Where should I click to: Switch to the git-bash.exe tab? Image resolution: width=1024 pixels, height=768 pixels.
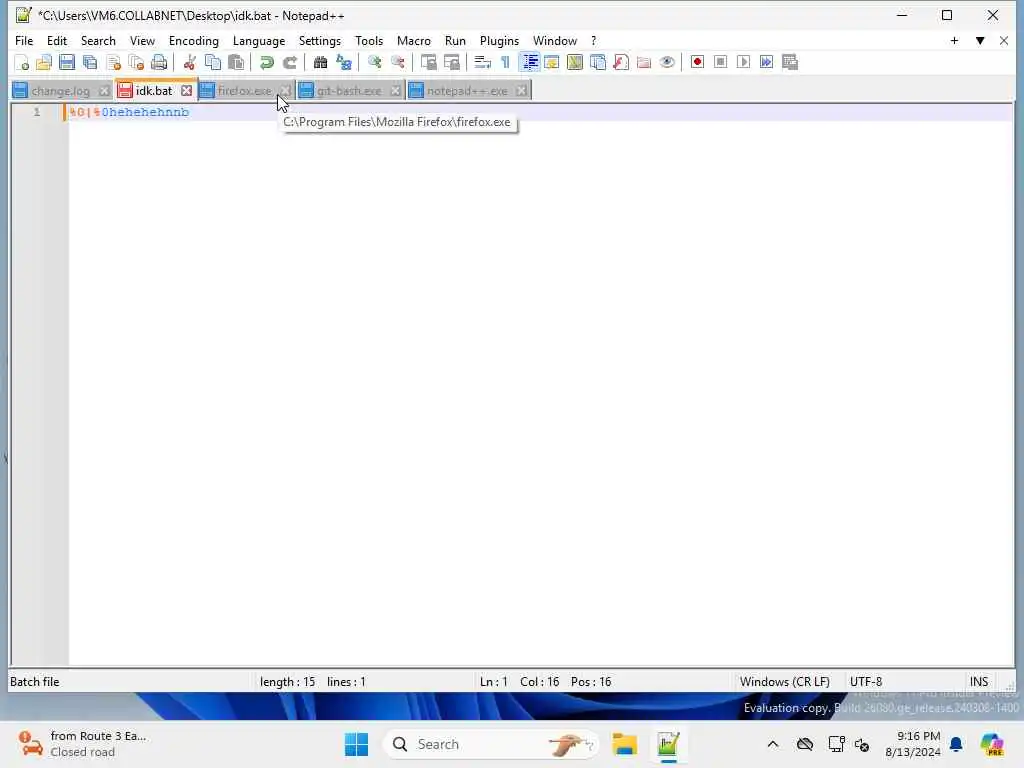tap(349, 91)
